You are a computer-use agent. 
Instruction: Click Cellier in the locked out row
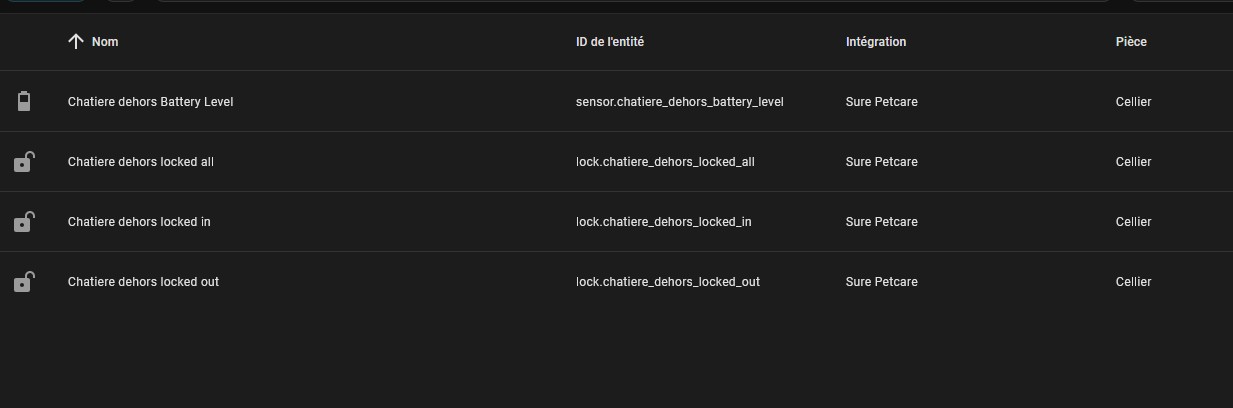coord(1133,282)
